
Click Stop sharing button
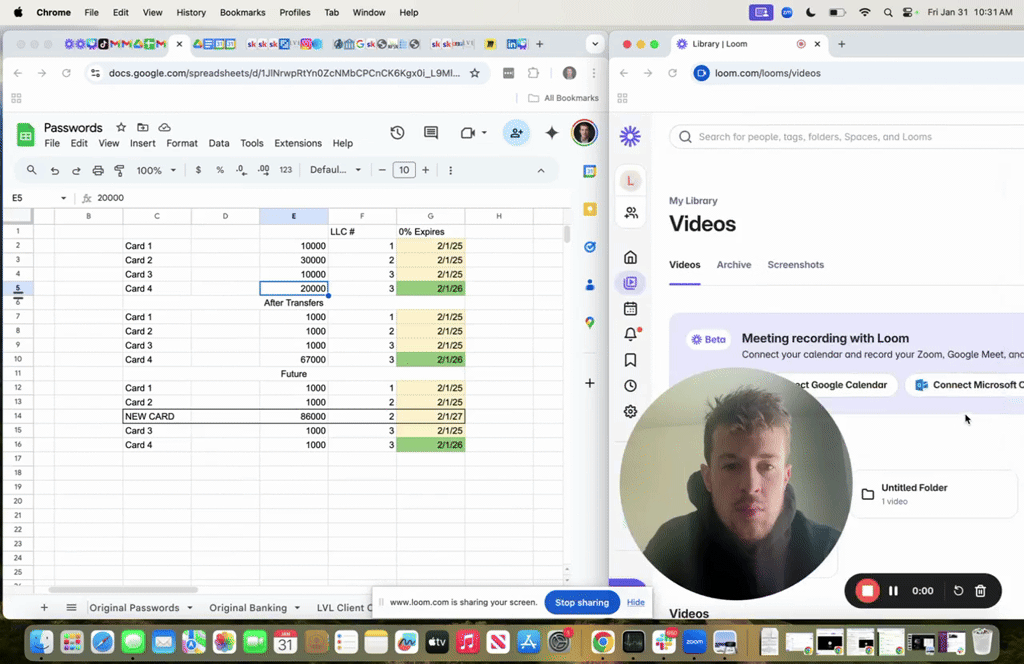pyautogui.click(x=582, y=603)
